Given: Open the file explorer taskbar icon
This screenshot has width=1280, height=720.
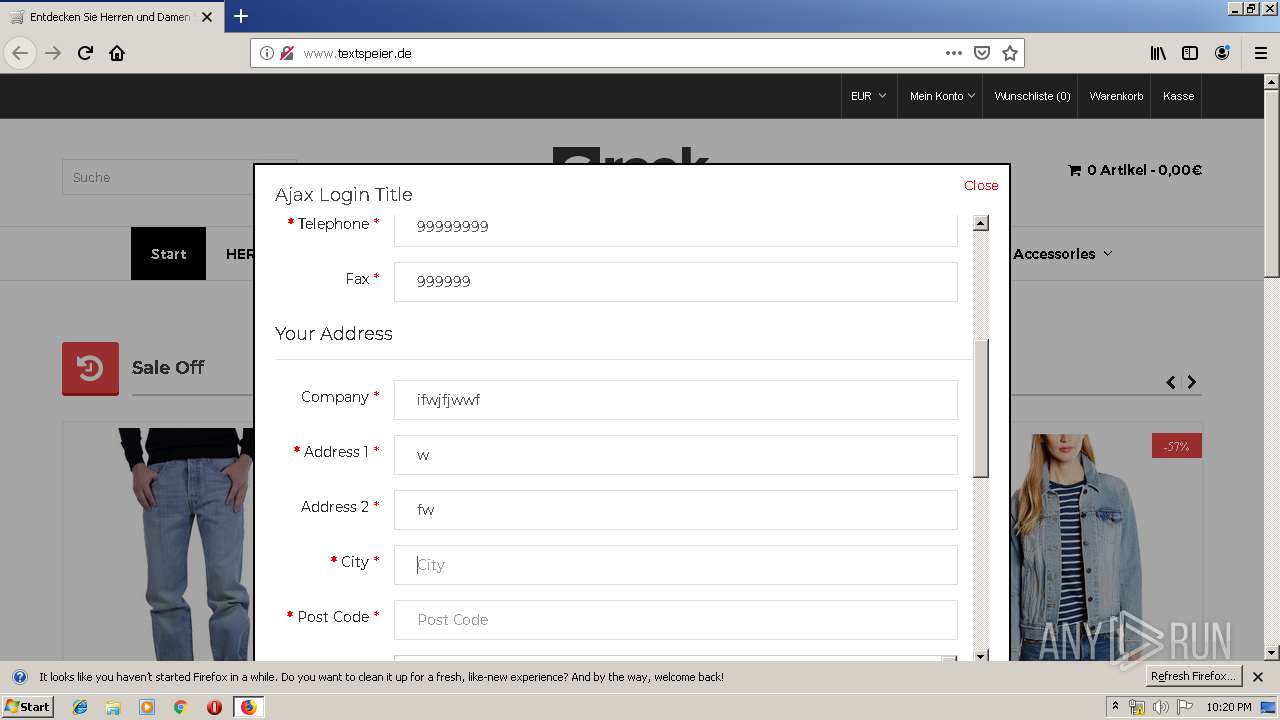Looking at the screenshot, I should [x=113, y=707].
